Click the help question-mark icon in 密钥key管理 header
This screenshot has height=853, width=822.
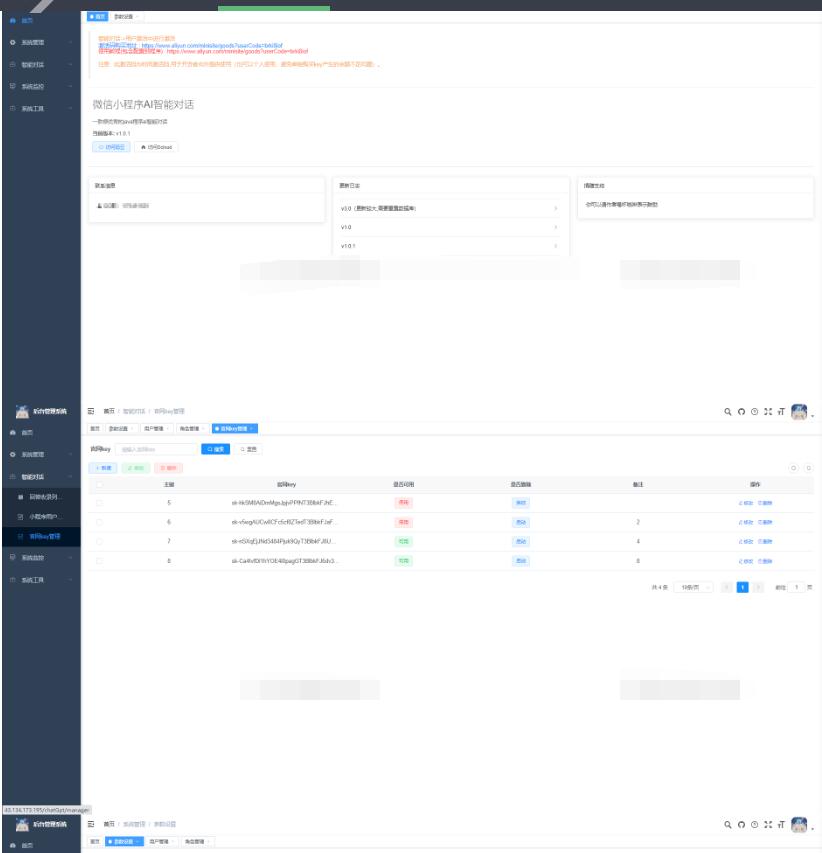pyautogui.click(x=754, y=411)
